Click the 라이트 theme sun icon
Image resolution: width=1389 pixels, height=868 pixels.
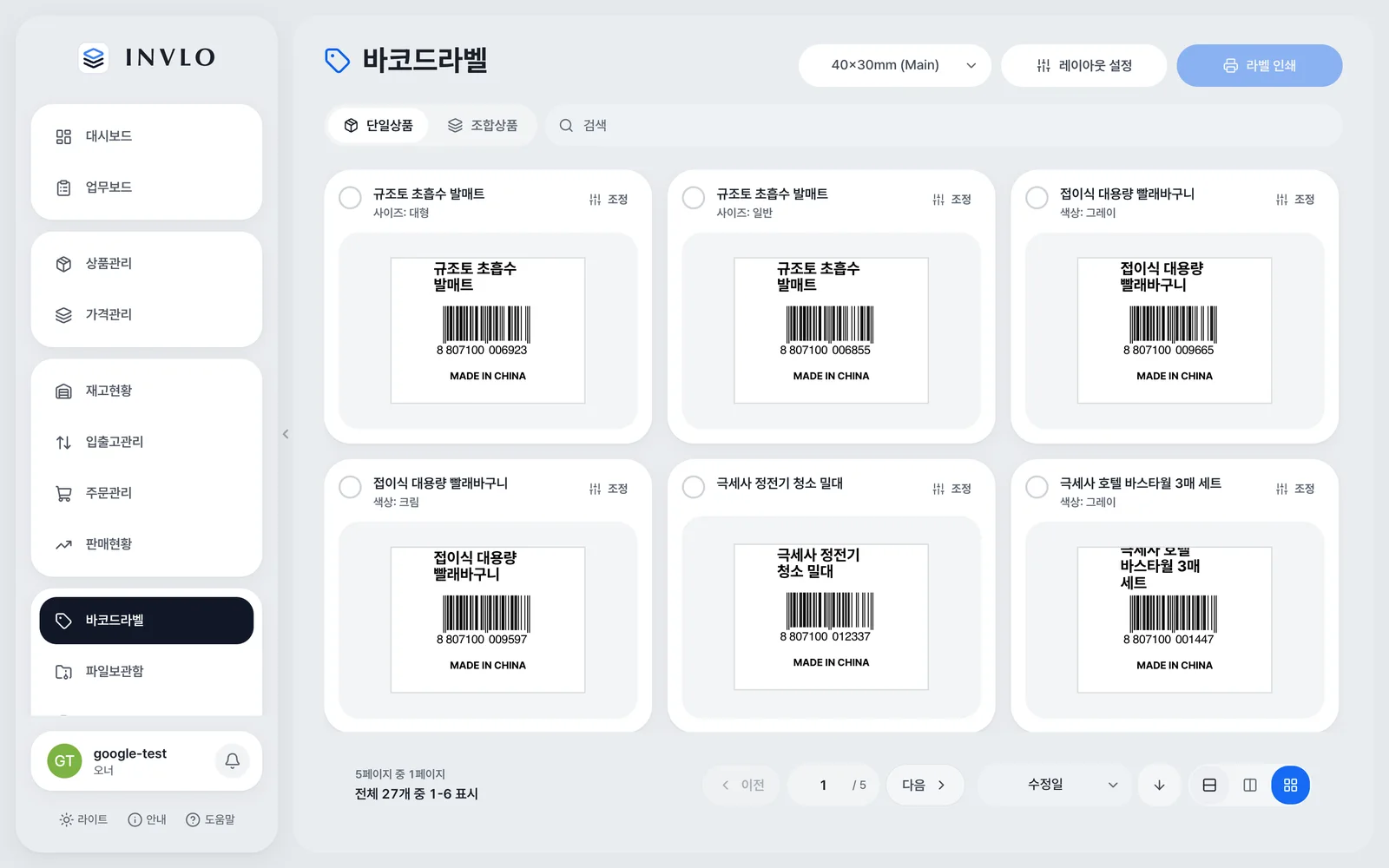click(x=66, y=819)
